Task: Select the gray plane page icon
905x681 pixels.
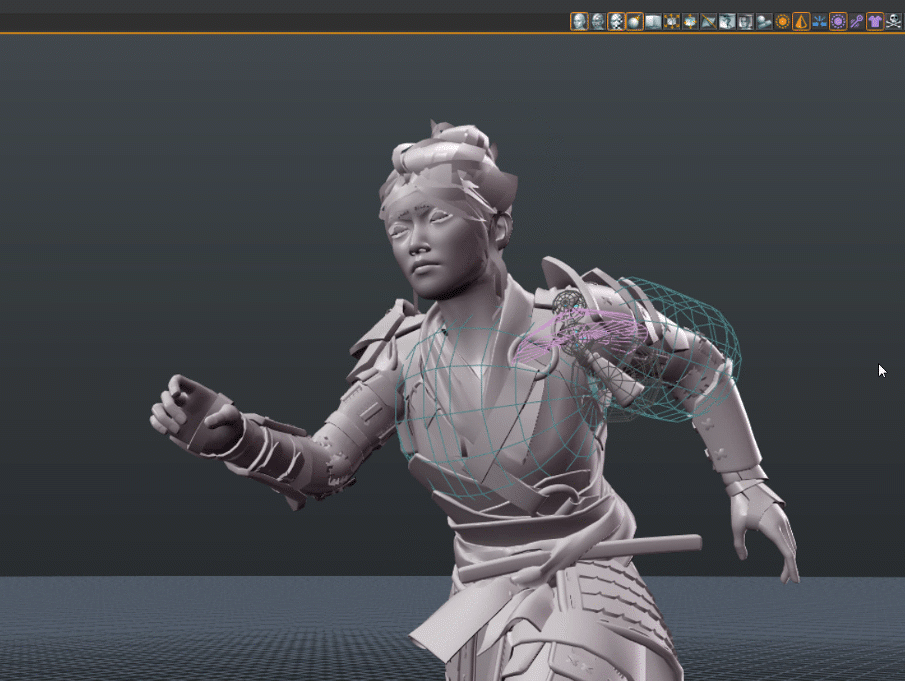Action: click(x=652, y=20)
